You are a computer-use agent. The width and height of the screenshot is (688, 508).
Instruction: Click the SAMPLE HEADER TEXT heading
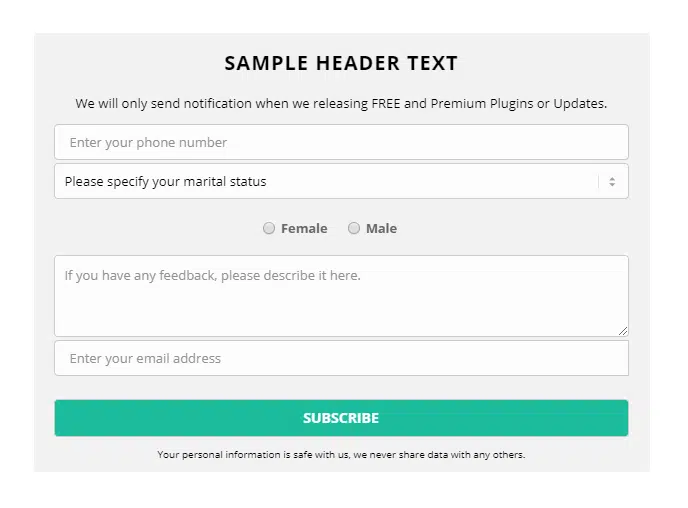pos(341,64)
